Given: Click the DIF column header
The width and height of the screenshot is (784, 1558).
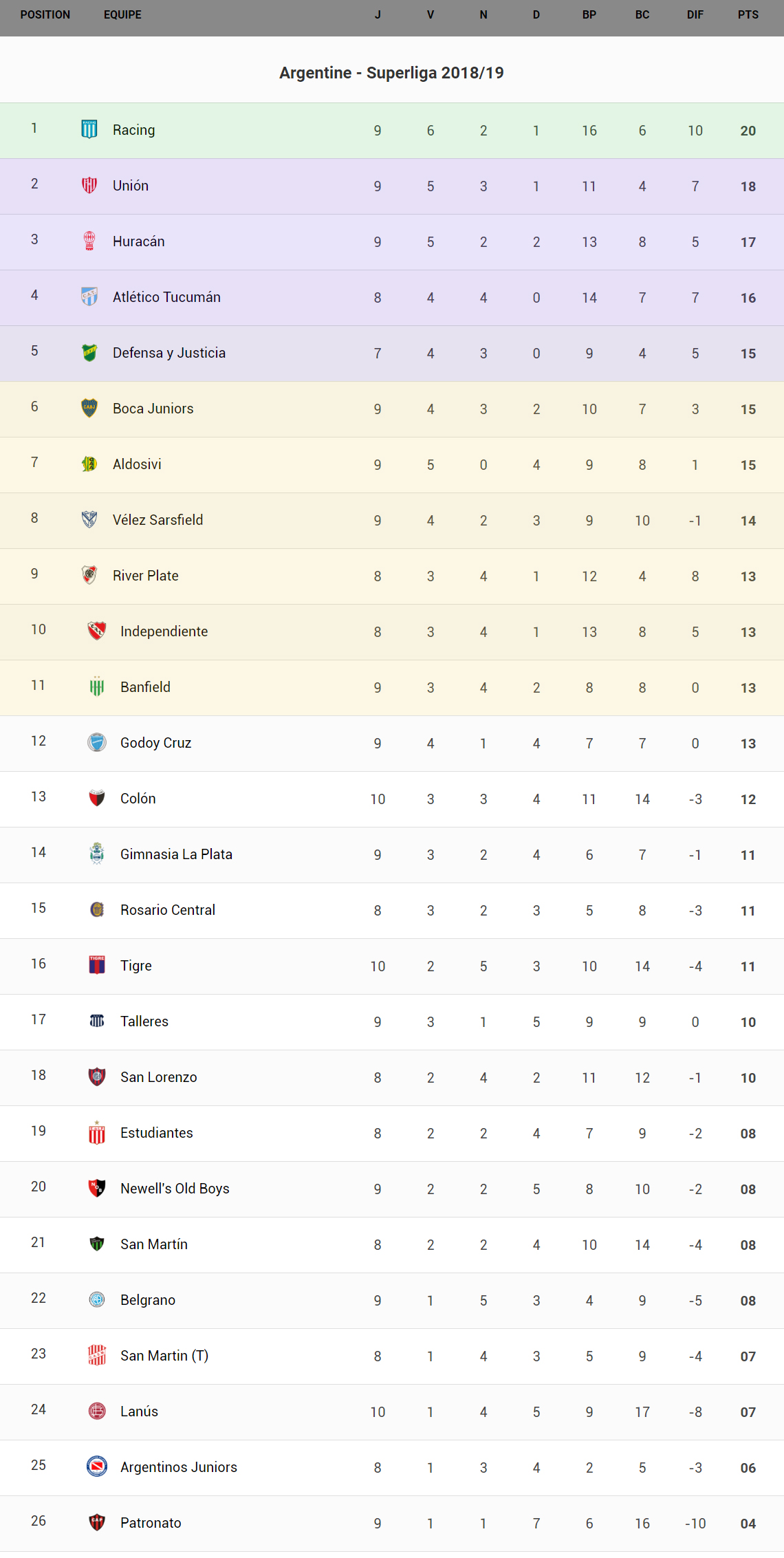Looking at the screenshot, I should [x=695, y=14].
